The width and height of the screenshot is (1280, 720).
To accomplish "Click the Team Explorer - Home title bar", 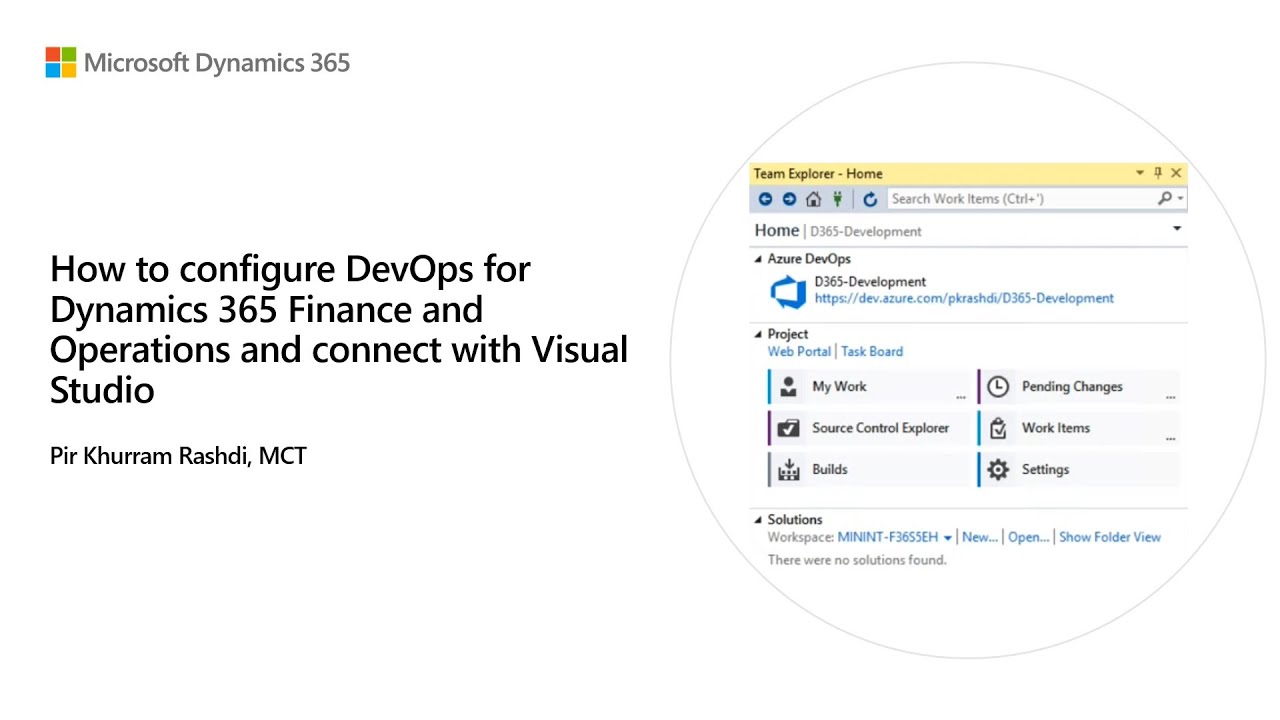I will (968, 173).
